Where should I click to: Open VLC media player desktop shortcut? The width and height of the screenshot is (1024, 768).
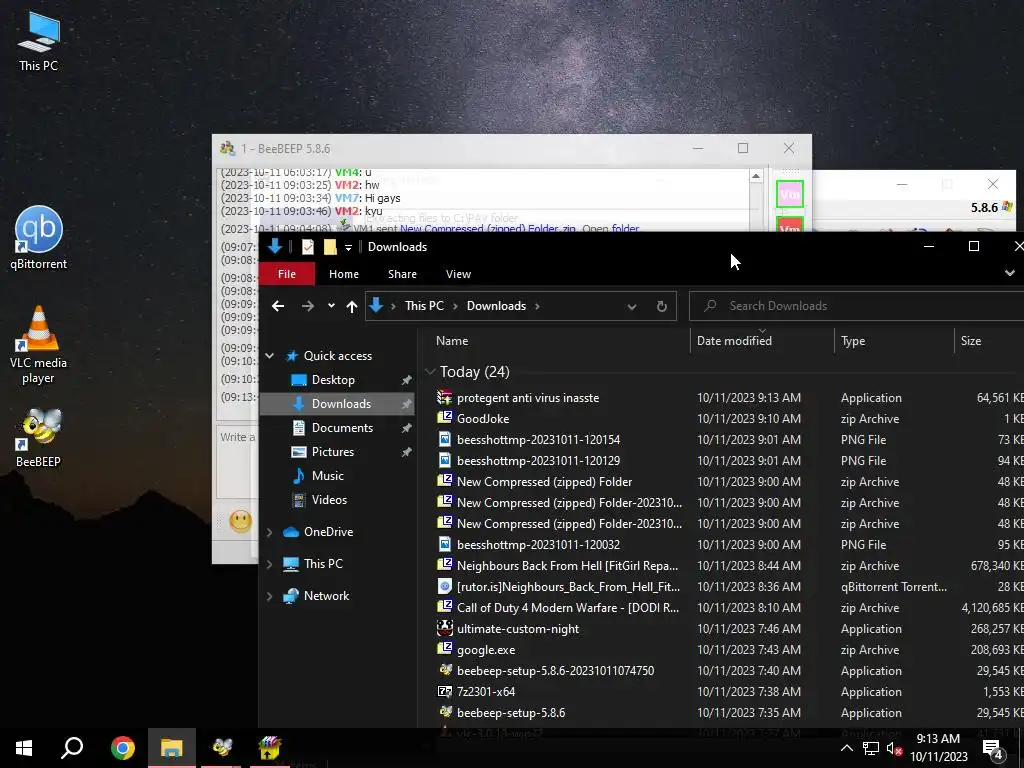(39, 345)
